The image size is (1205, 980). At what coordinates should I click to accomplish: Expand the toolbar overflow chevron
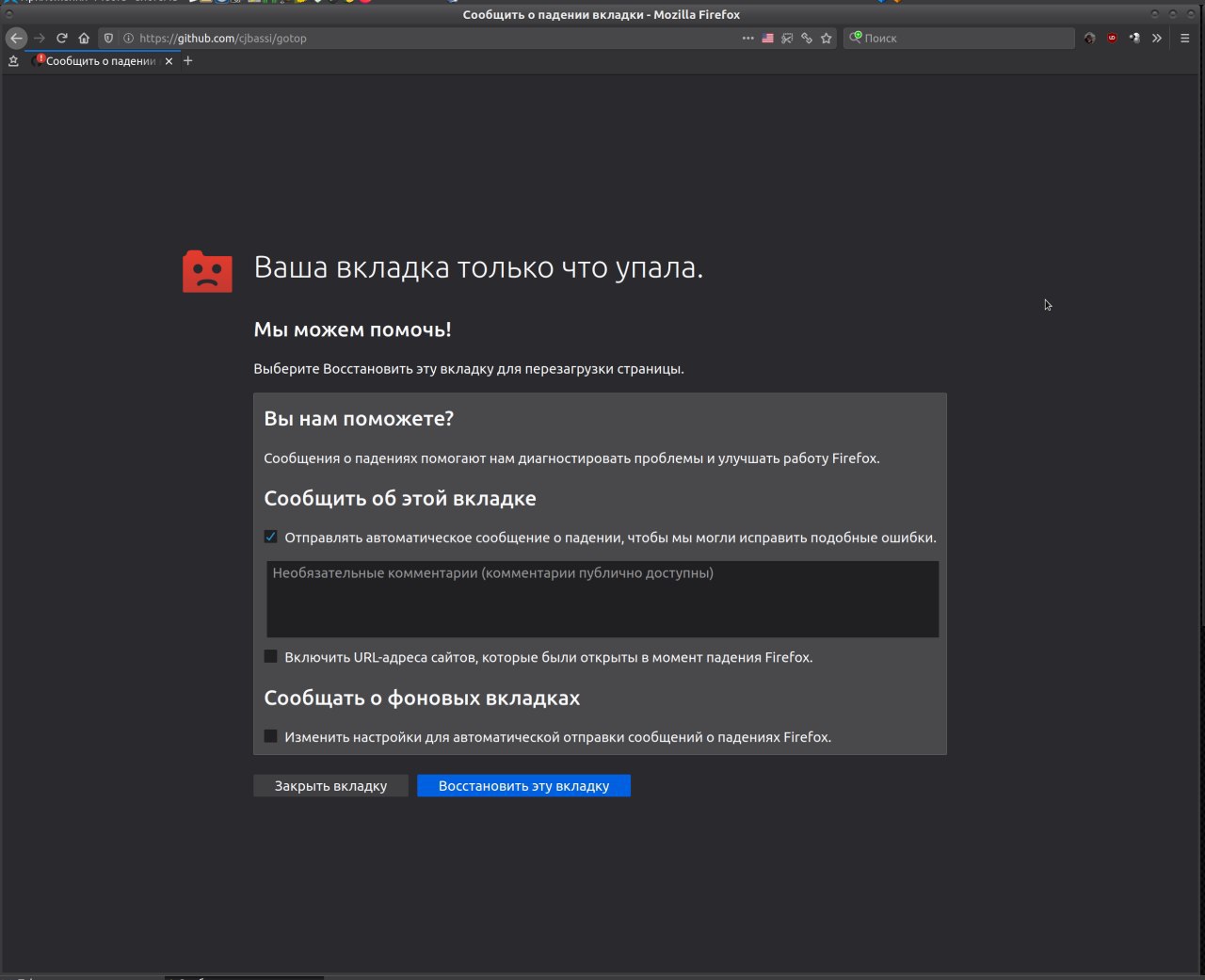[x=1157, y=38]
